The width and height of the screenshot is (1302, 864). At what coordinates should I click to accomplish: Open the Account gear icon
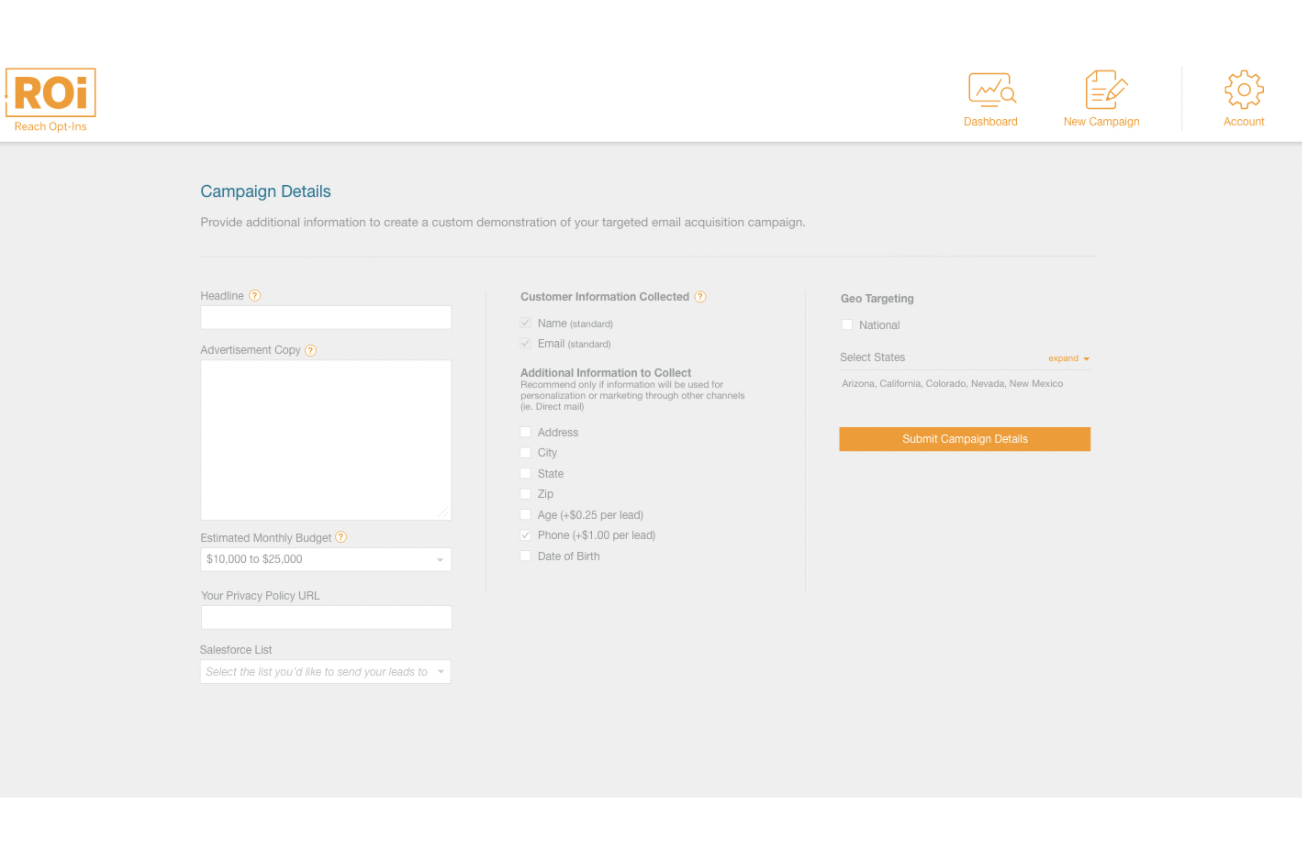tap(1244, 90)
